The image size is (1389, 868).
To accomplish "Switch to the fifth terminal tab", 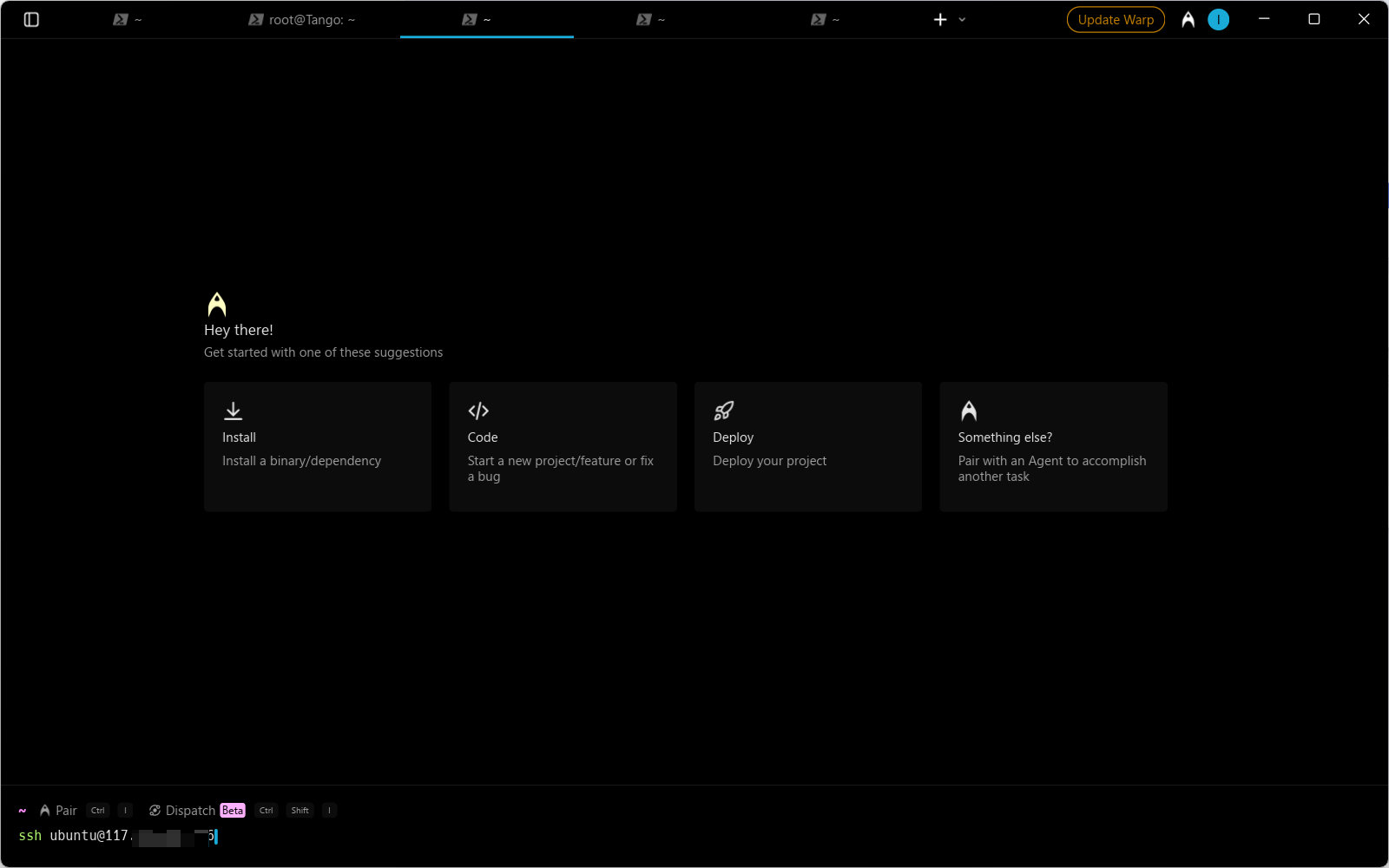I will pos(826,19).
